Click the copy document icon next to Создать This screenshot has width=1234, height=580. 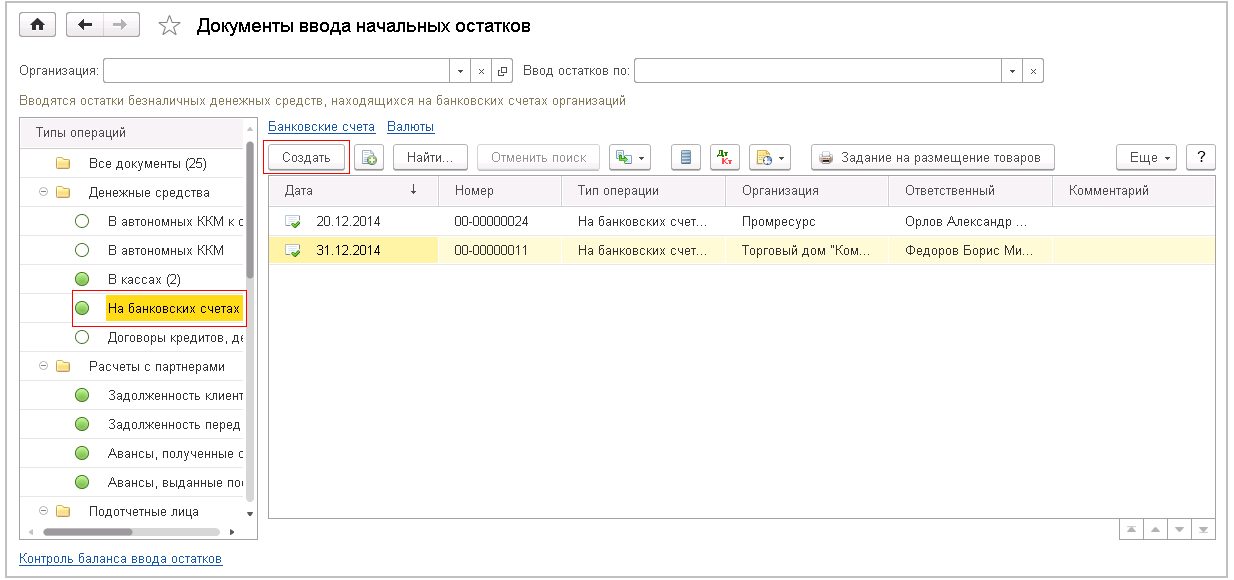point(369,158)
